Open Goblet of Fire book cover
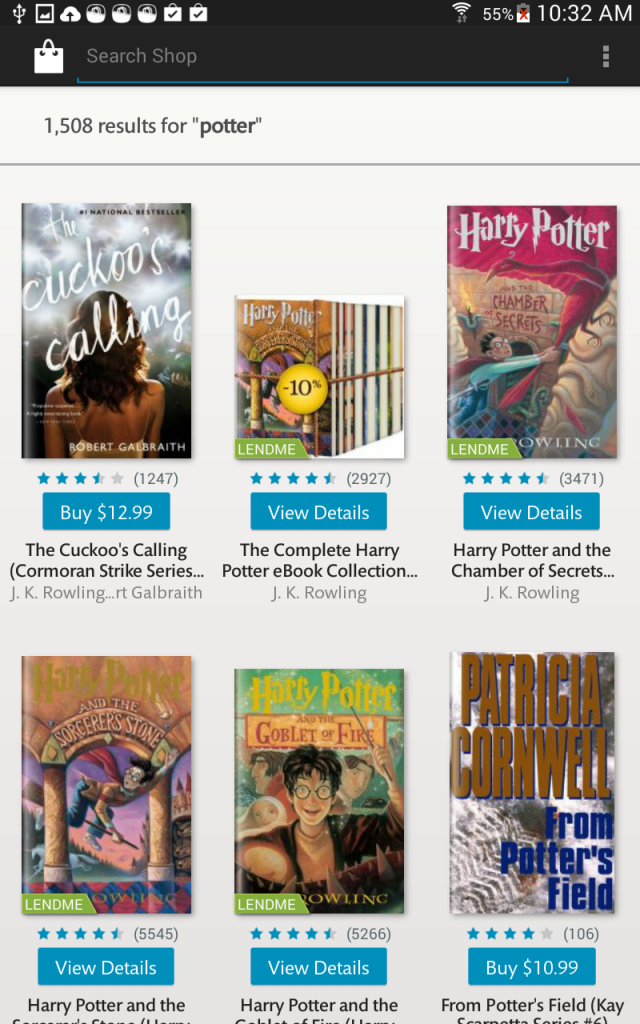The height and width of the screenshot is (1024, 640). (319, 791)
